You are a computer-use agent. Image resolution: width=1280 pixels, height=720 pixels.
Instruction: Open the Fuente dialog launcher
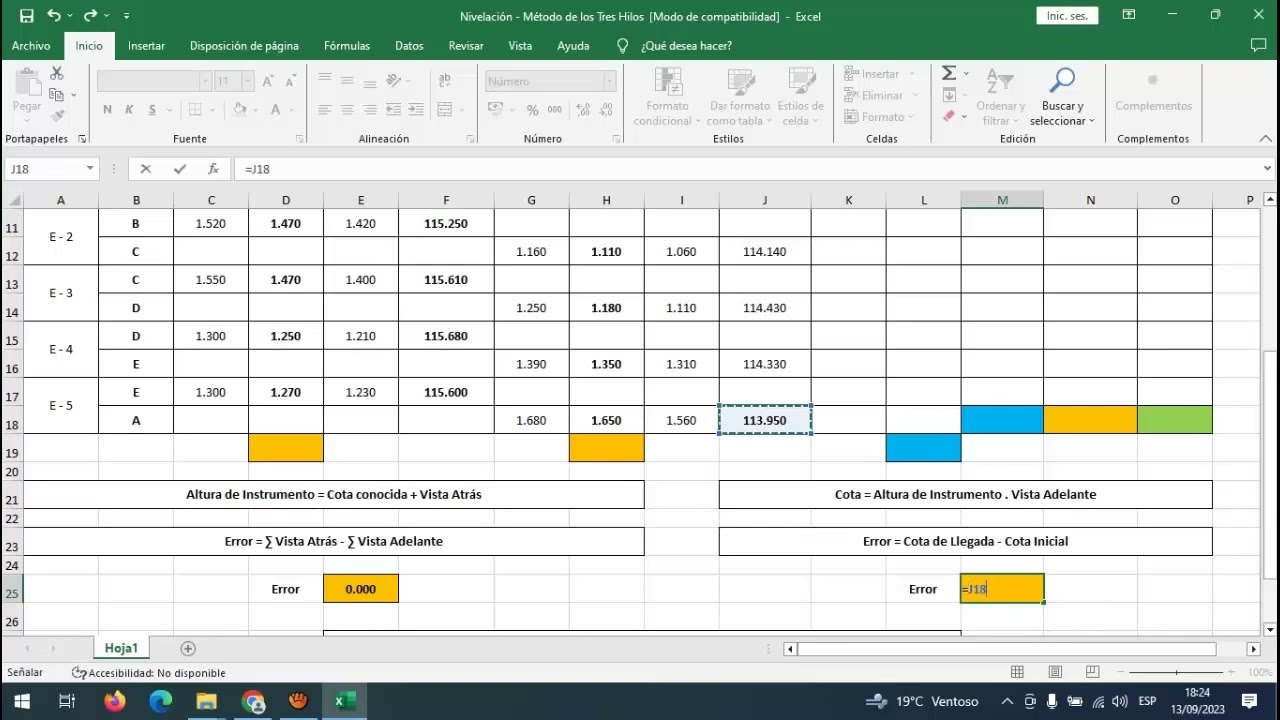(x=299, y=139)
